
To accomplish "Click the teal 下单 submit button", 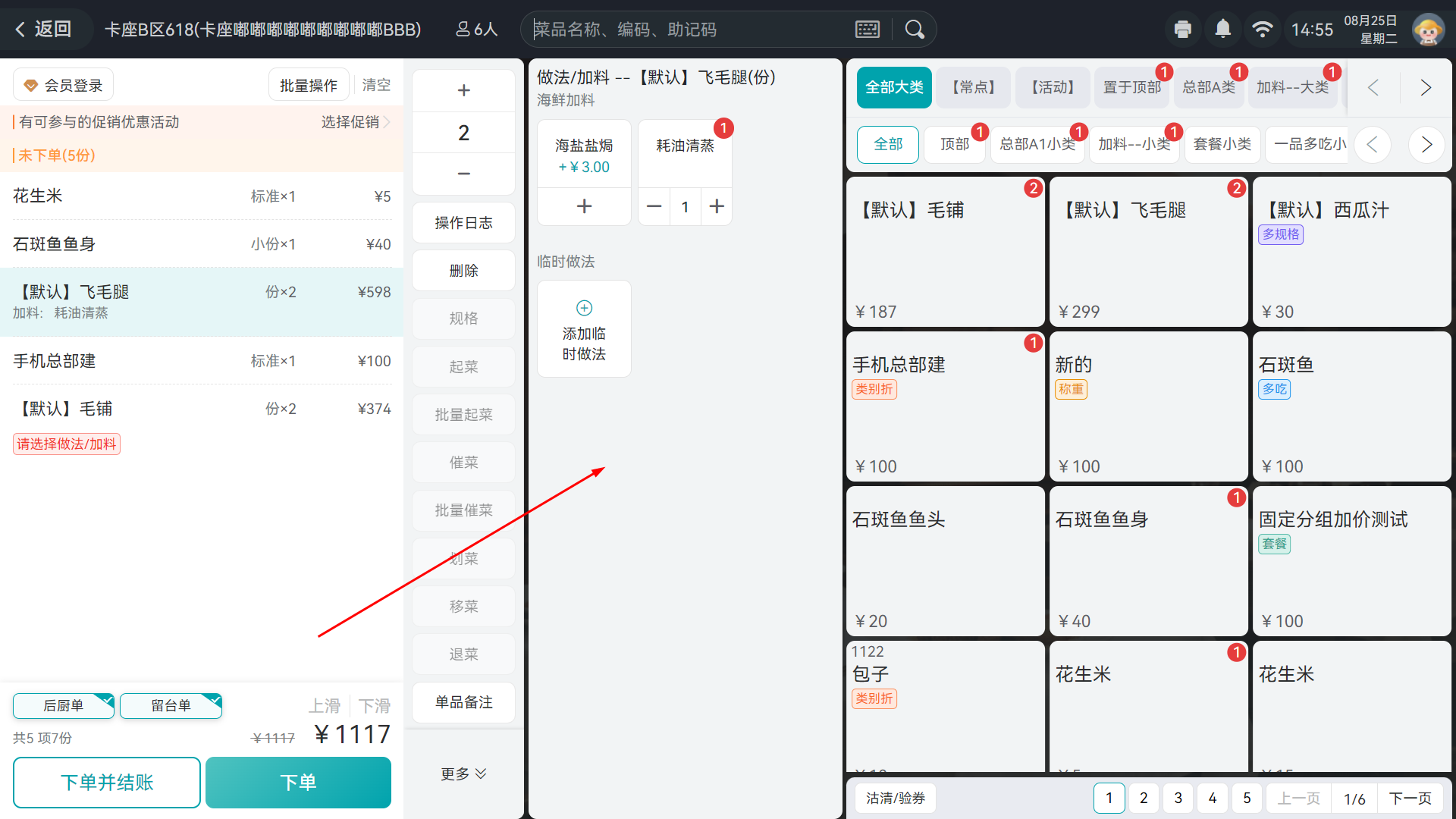I will tap(298, 783).
